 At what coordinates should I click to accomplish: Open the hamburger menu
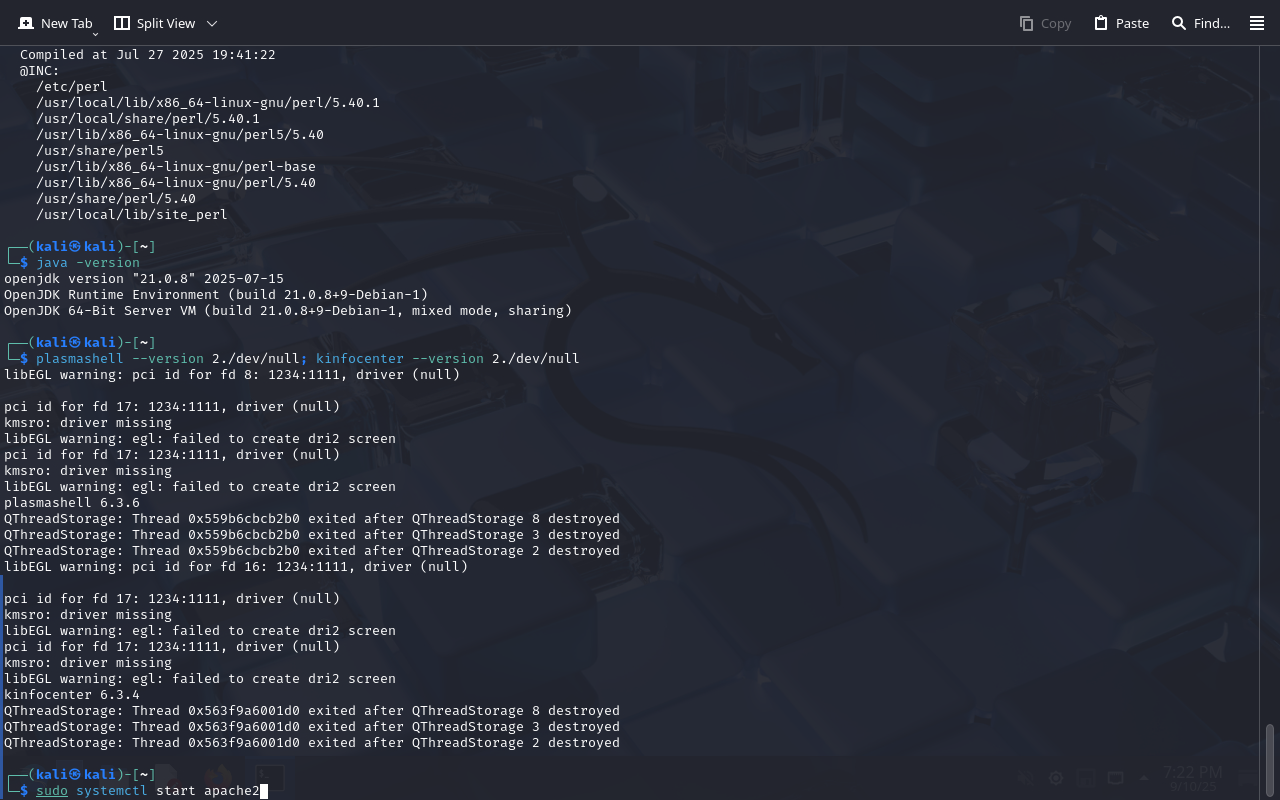point(1257,23)
